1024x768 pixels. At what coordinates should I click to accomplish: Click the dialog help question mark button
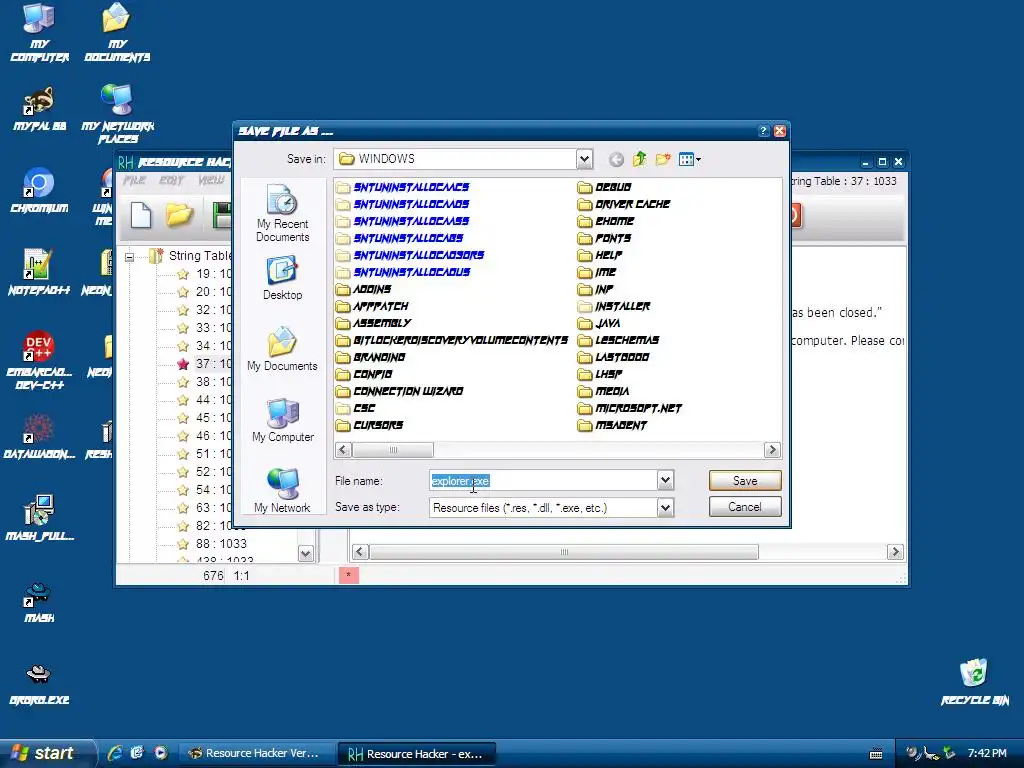763,131
